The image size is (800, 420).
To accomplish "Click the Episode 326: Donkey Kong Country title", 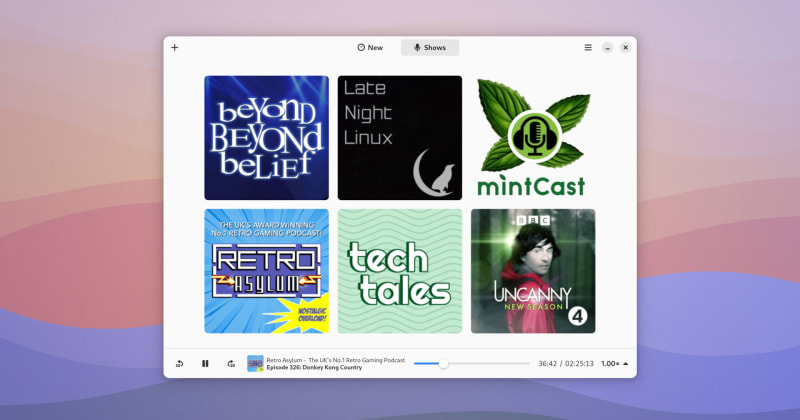I will 314,368.
